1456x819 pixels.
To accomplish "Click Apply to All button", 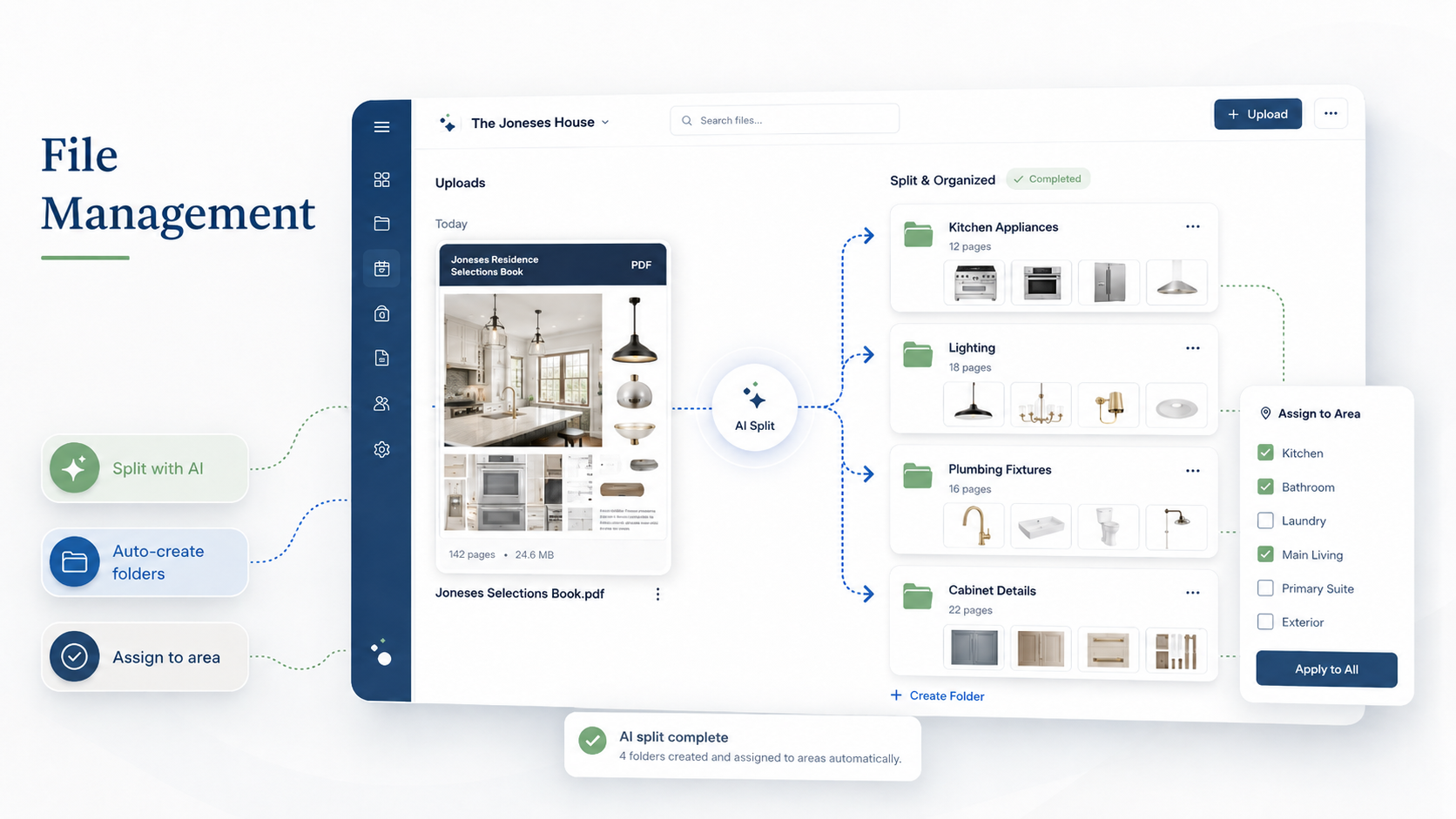I will point(1326,669).
